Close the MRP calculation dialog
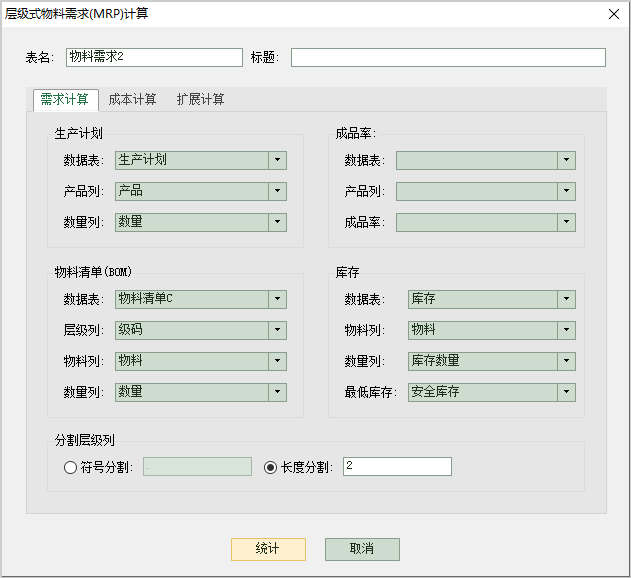Screen dimensions: 631x578 [613, 13]
